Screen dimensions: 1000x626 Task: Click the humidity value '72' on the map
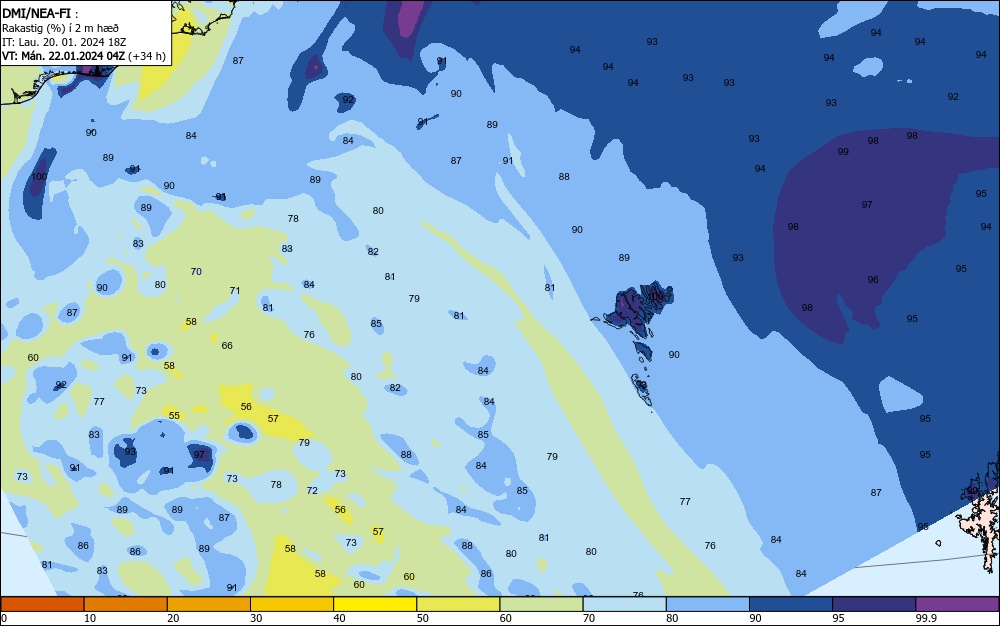[312, 491]
